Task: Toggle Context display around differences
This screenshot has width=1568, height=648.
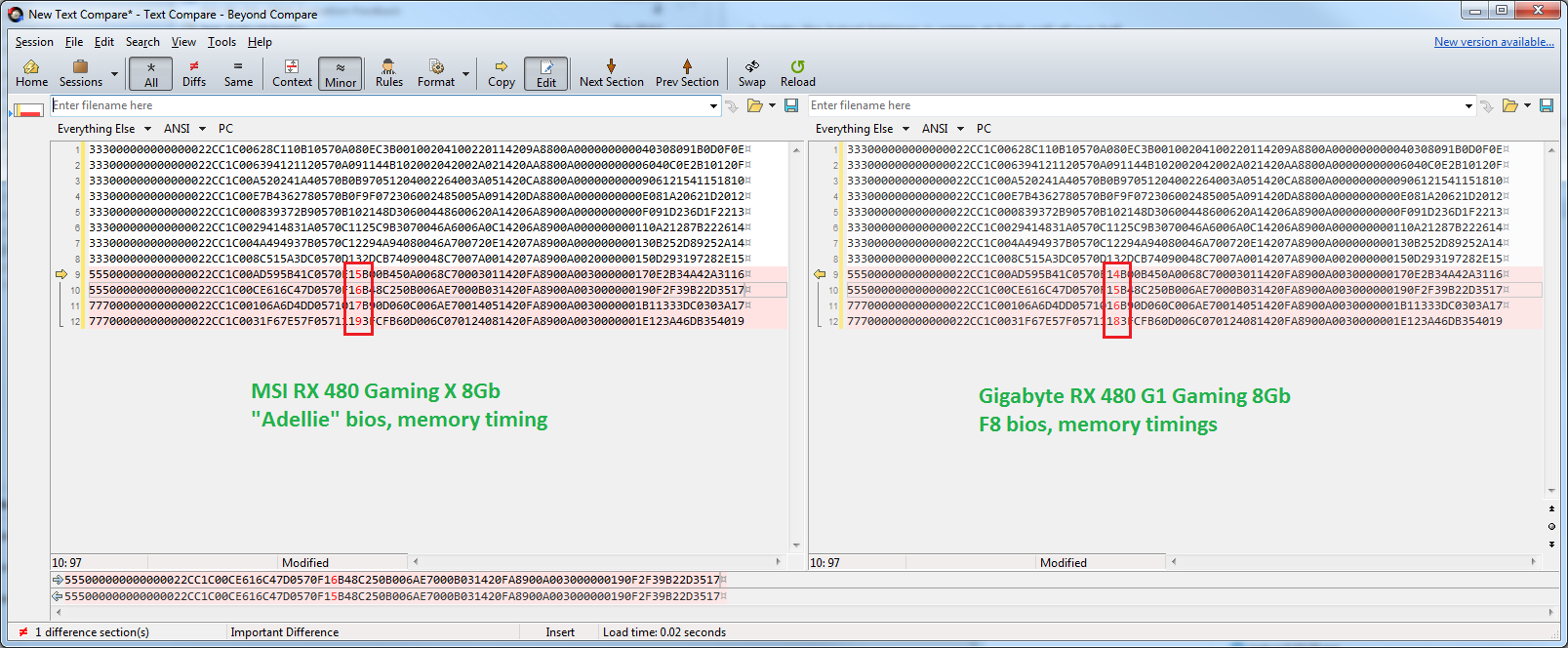Action: (292, 73)
